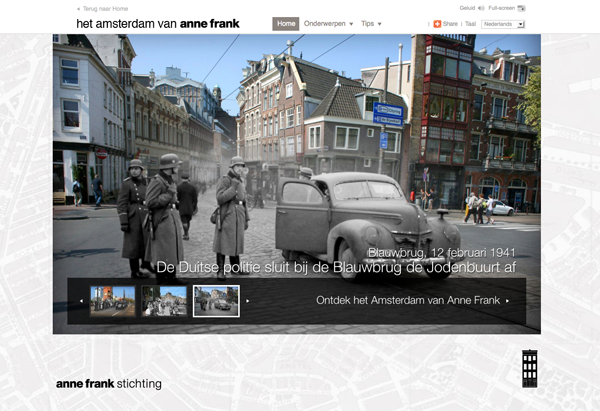Click 'Ontdek het Amsterdam van Anne Frank'
600x411 pixels.
coord(412,300)
